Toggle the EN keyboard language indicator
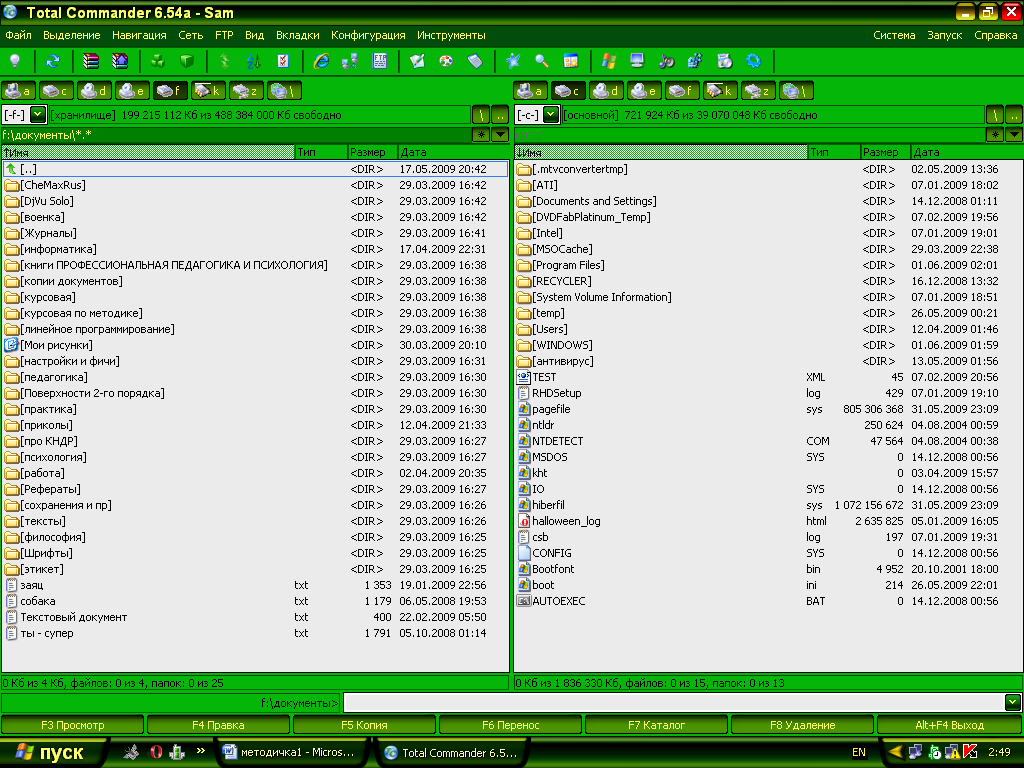Viewport: 1024px width, 768px height. [859, 752]
